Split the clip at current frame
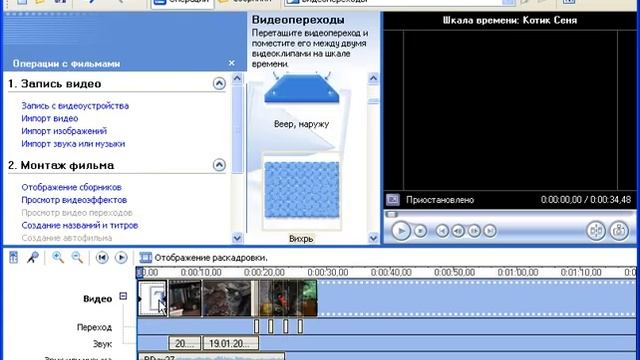 pos(596,231)
